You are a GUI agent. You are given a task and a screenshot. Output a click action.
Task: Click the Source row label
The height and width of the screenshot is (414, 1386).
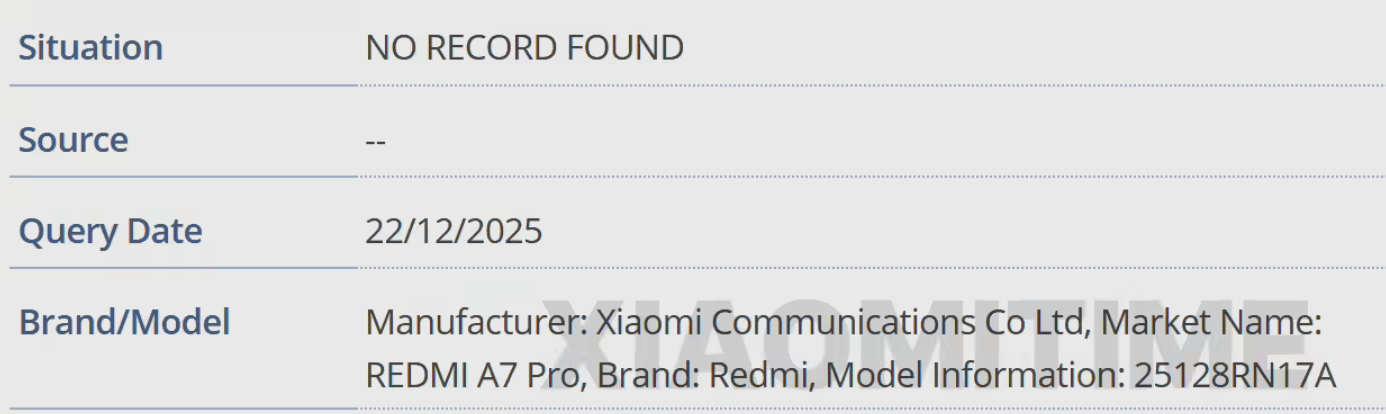73,140
